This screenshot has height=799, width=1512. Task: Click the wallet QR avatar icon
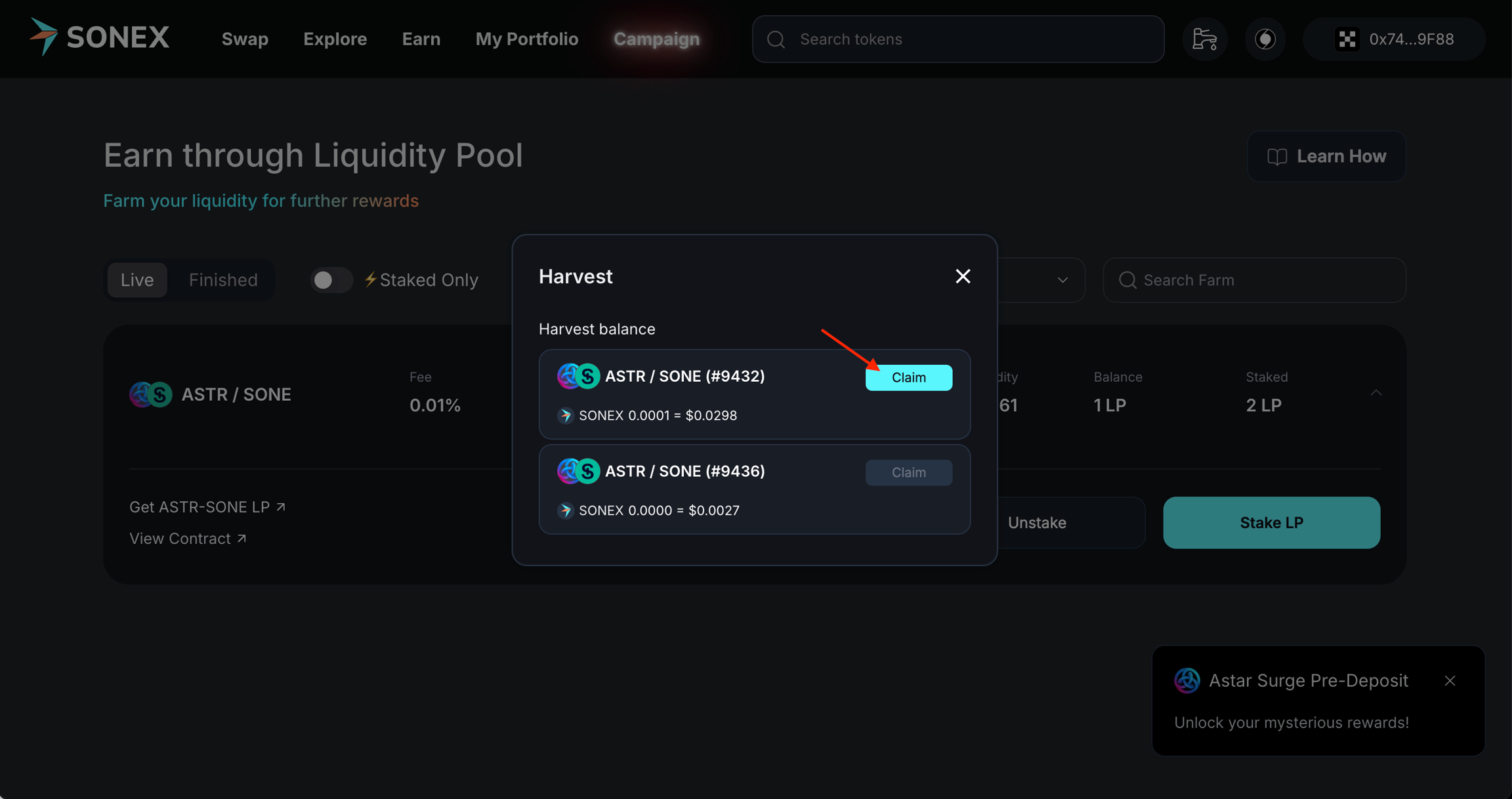coord(1347,39)
